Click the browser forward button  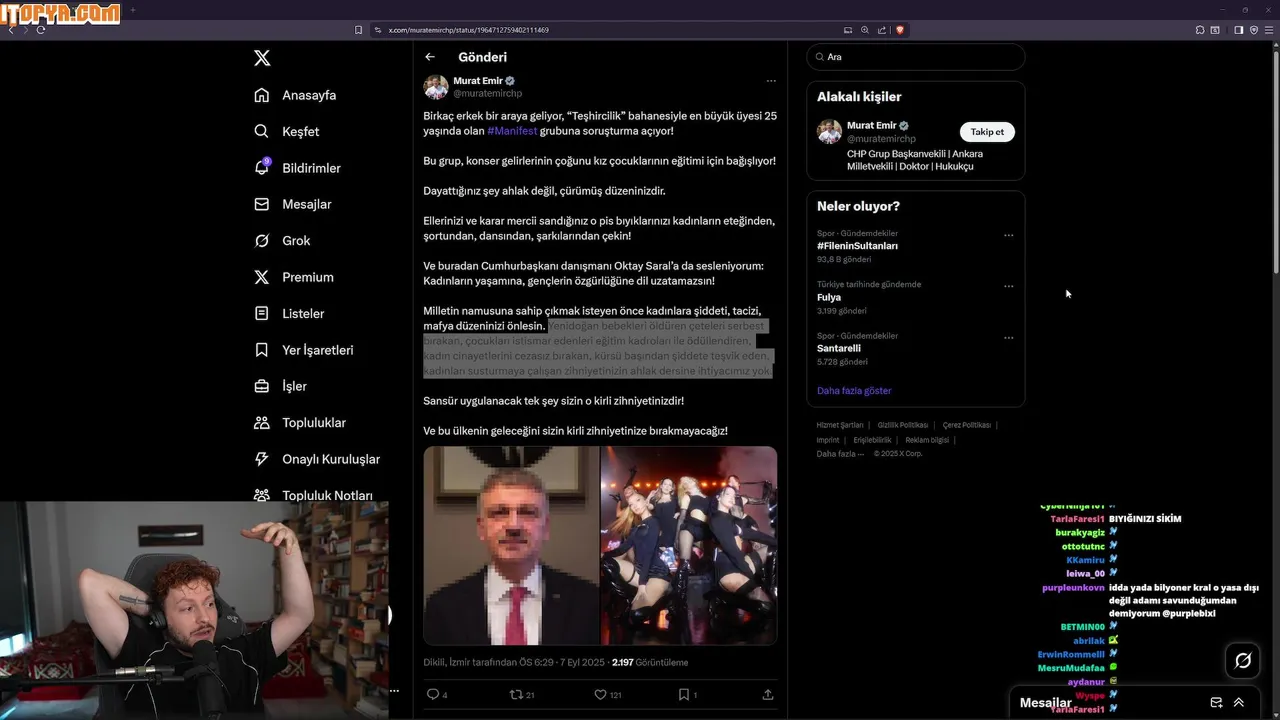pos(26,30)
